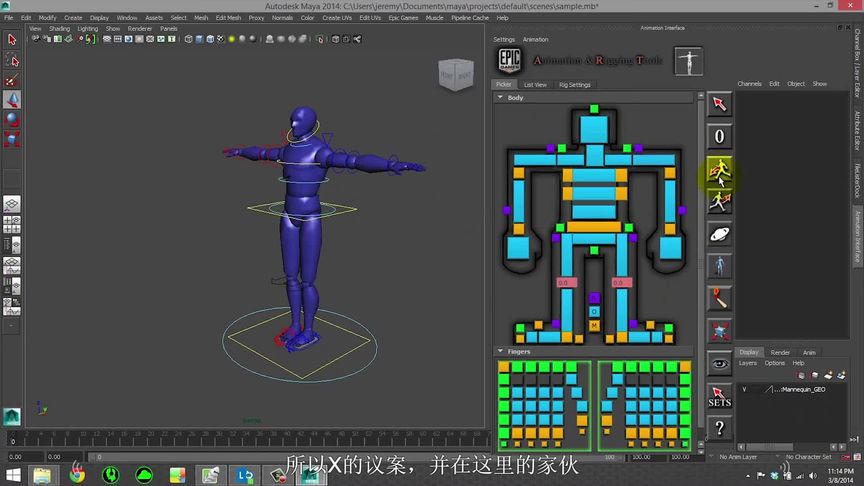Click the match/torch icon button
The width and height of the screenshot is (864, 486).
(x=719, y=298)
